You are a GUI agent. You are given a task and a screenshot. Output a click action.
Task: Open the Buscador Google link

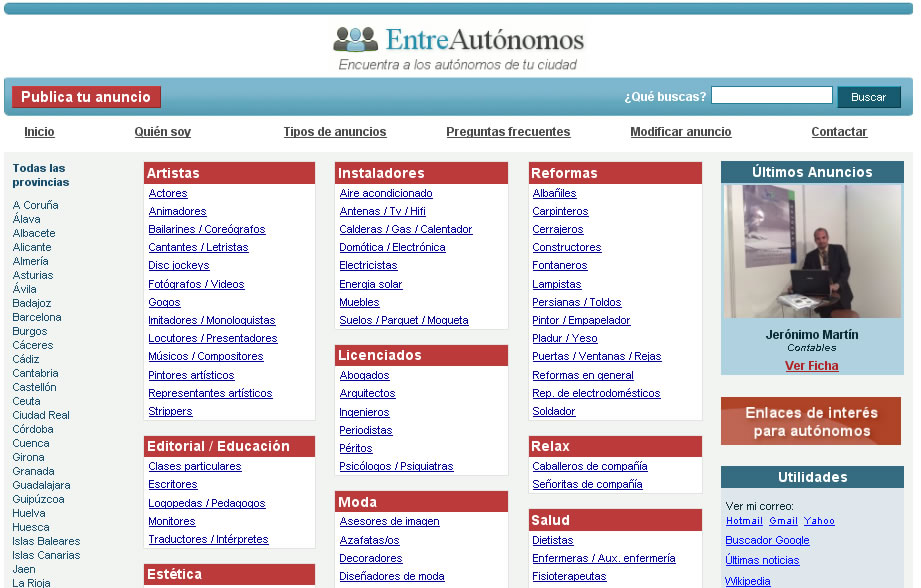pos(767,540)
